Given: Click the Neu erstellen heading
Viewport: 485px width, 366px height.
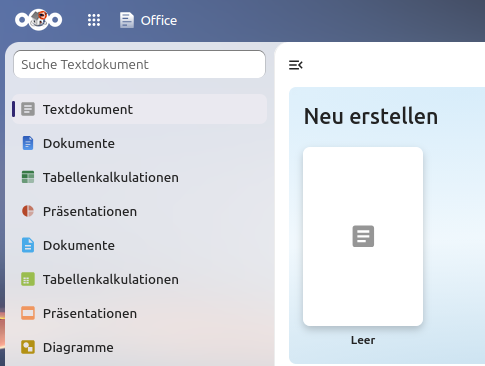Looking at the screenshot, I should [371, 116].
